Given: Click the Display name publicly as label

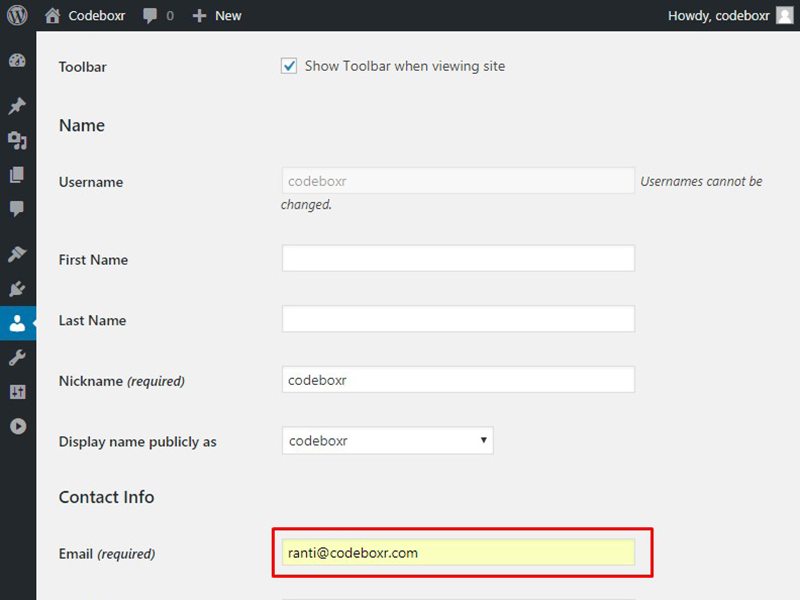Looking at the screenshot, I should (138, 442).
